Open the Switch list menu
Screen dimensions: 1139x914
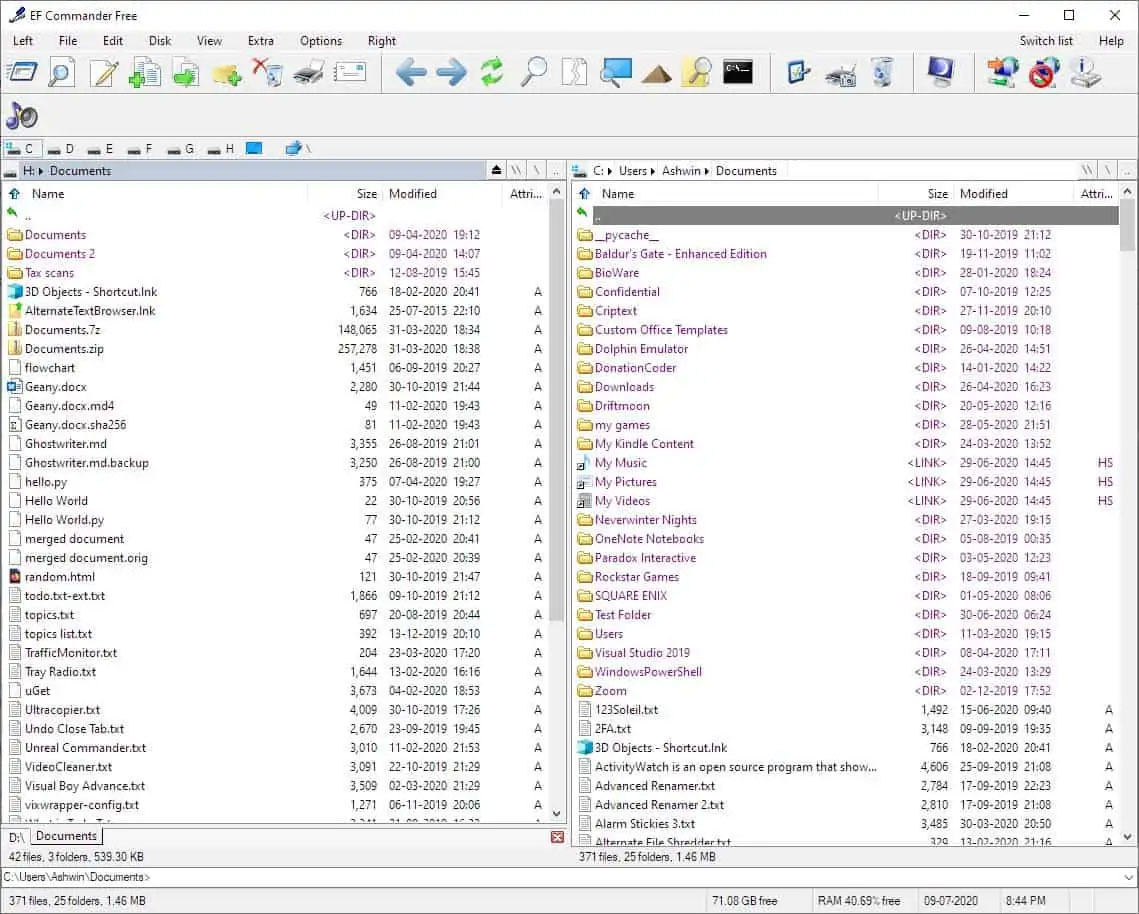(1046, 41)
